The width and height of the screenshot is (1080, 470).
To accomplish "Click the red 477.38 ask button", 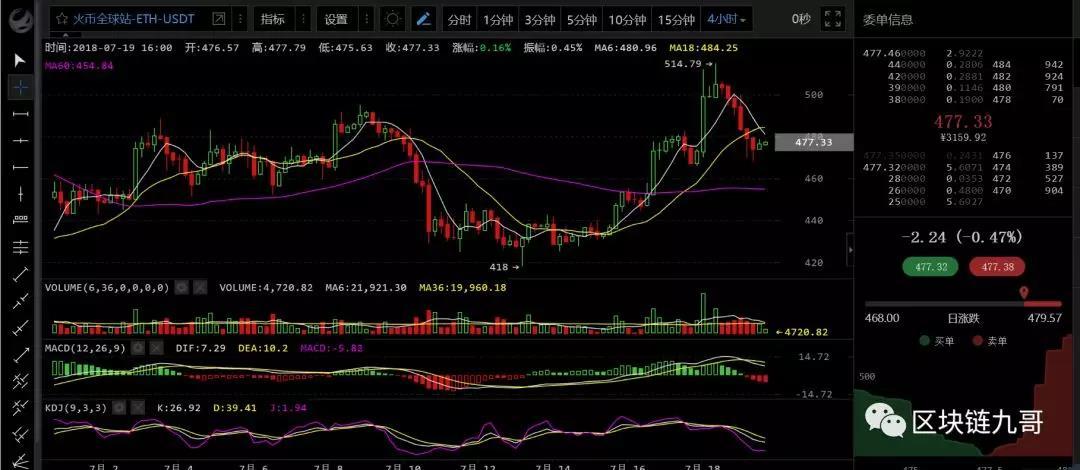I will coord(997,267).
